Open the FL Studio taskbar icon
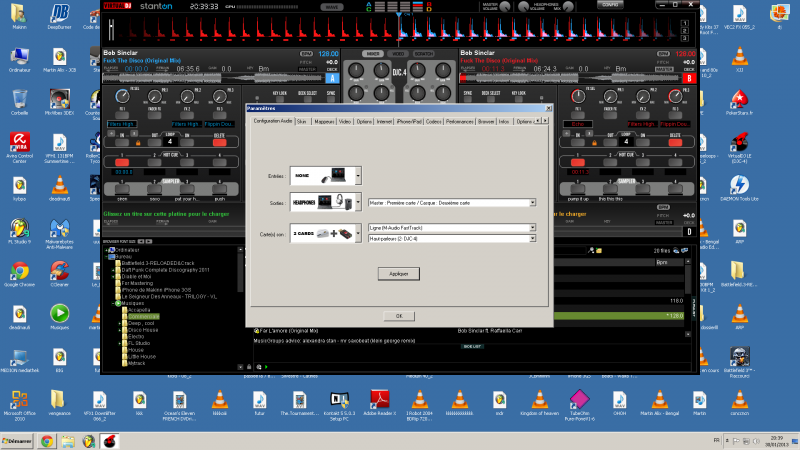 pyautogui.click(x=86, y=441)
